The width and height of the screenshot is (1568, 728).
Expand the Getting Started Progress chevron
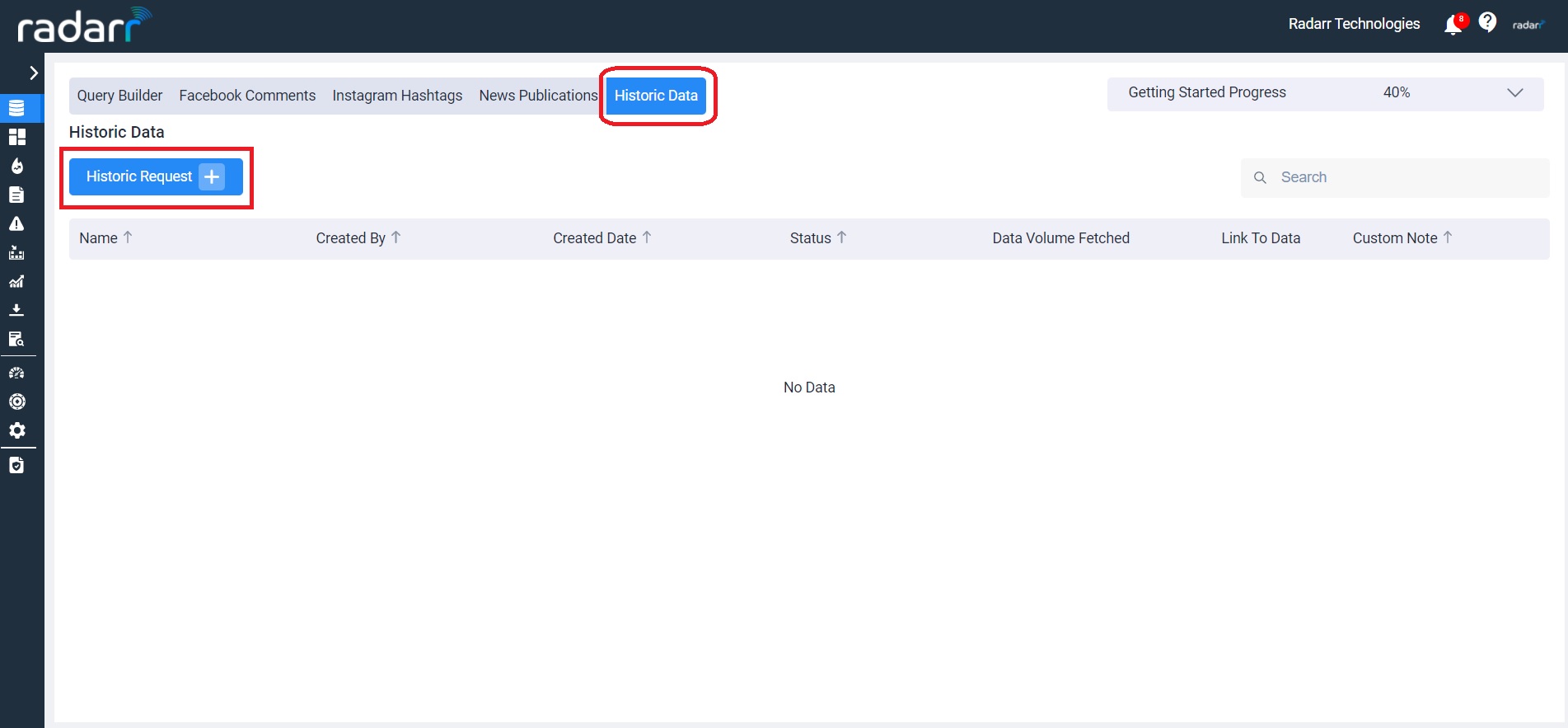(x=1514, y=92)
